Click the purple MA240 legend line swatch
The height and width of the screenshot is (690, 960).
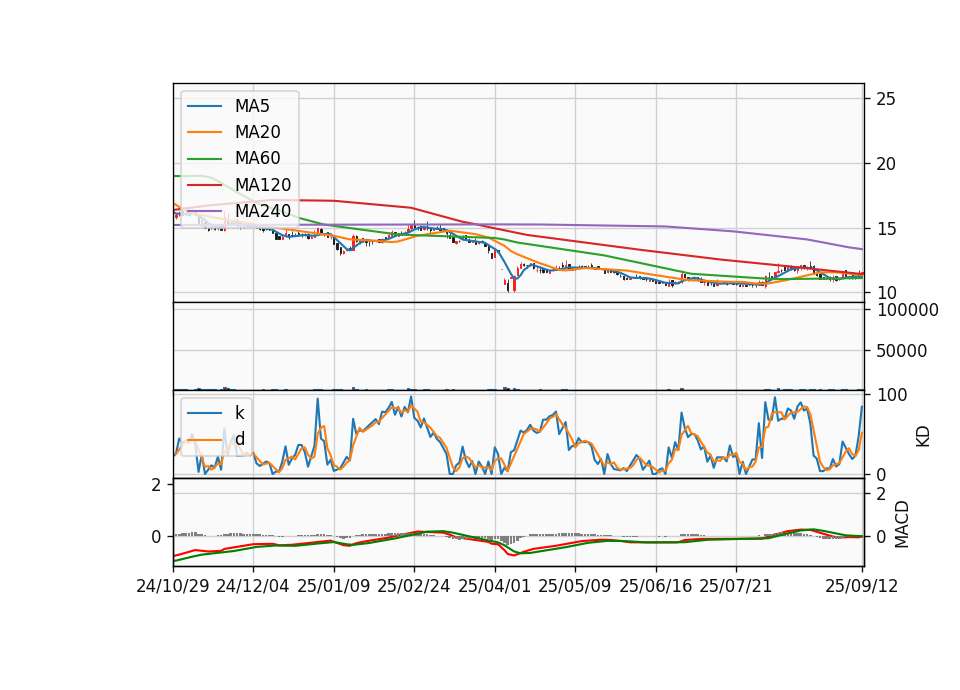coord(204,212)
